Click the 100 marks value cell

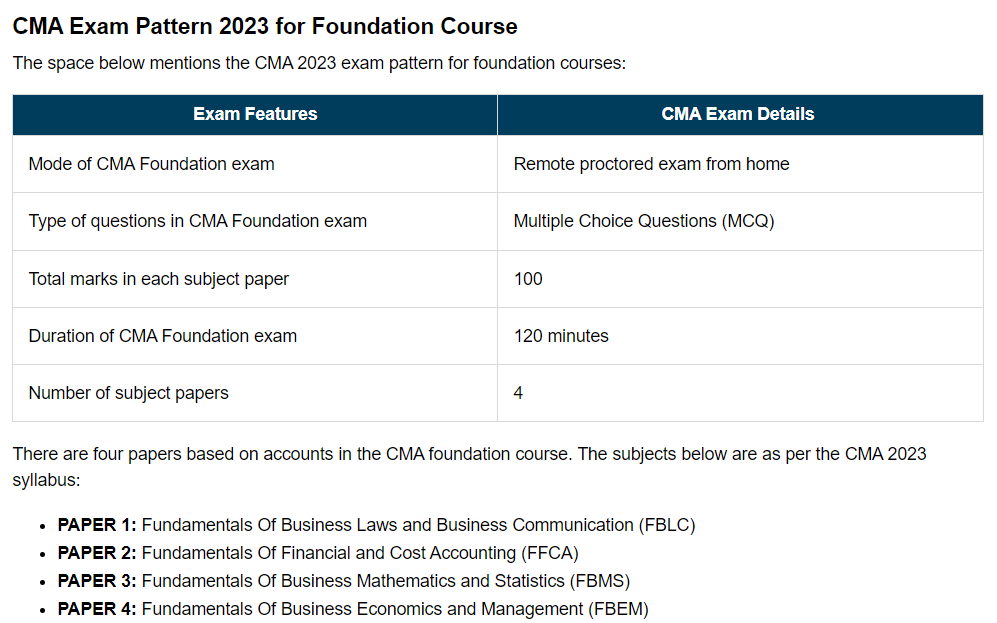point(528,279)
